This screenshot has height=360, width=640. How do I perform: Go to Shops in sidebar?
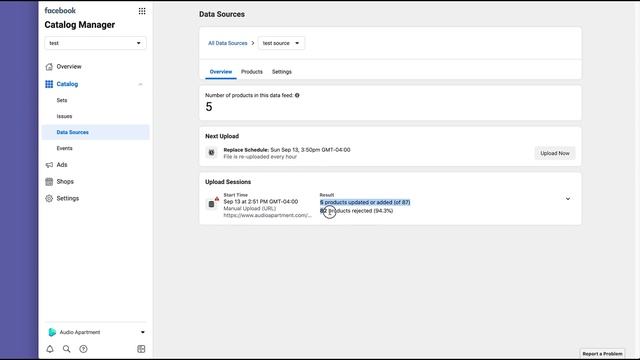tap(65, 182)
